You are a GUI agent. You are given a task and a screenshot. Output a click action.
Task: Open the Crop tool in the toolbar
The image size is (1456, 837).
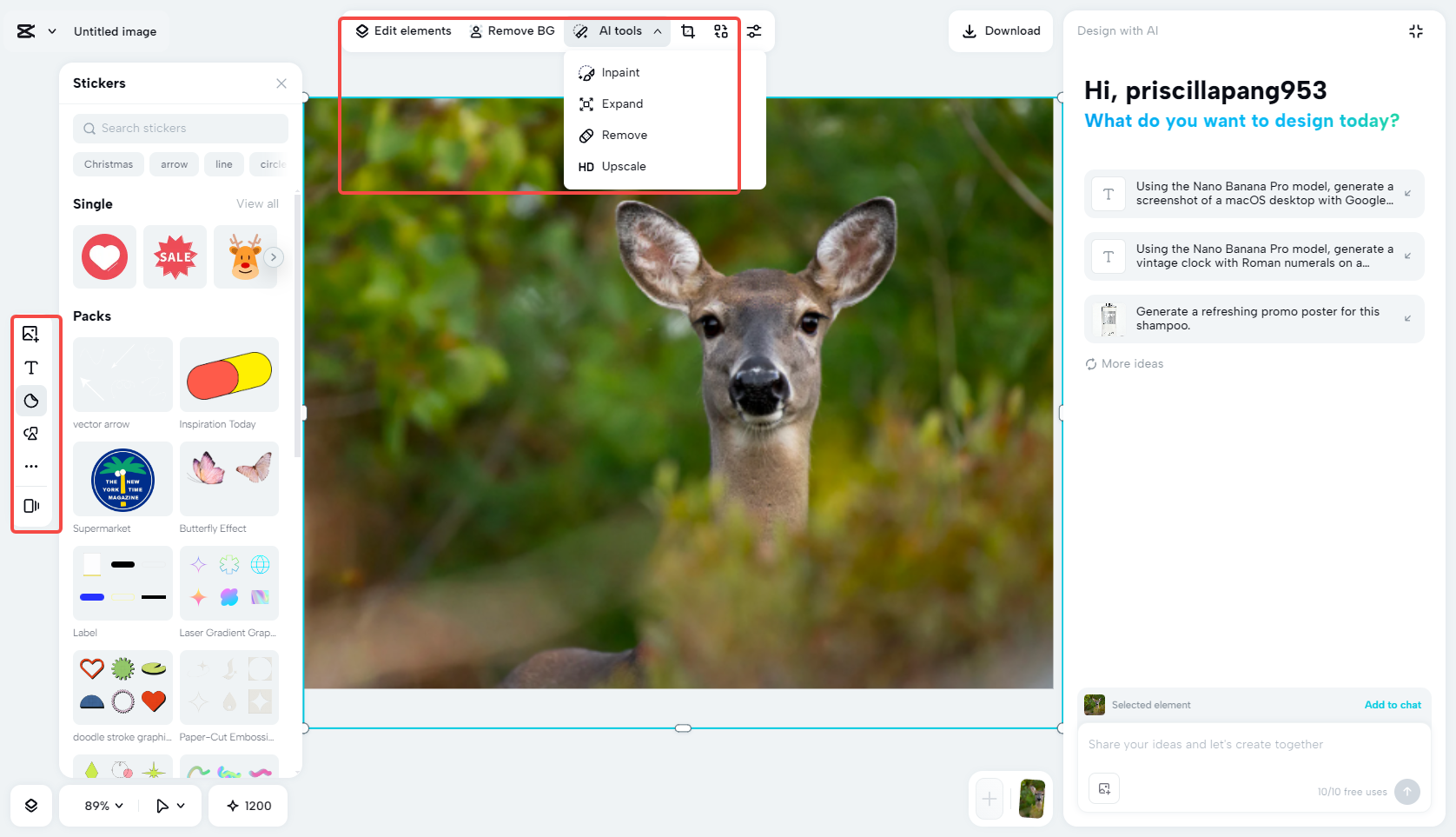pyautogui.click(x=687, y=30)
